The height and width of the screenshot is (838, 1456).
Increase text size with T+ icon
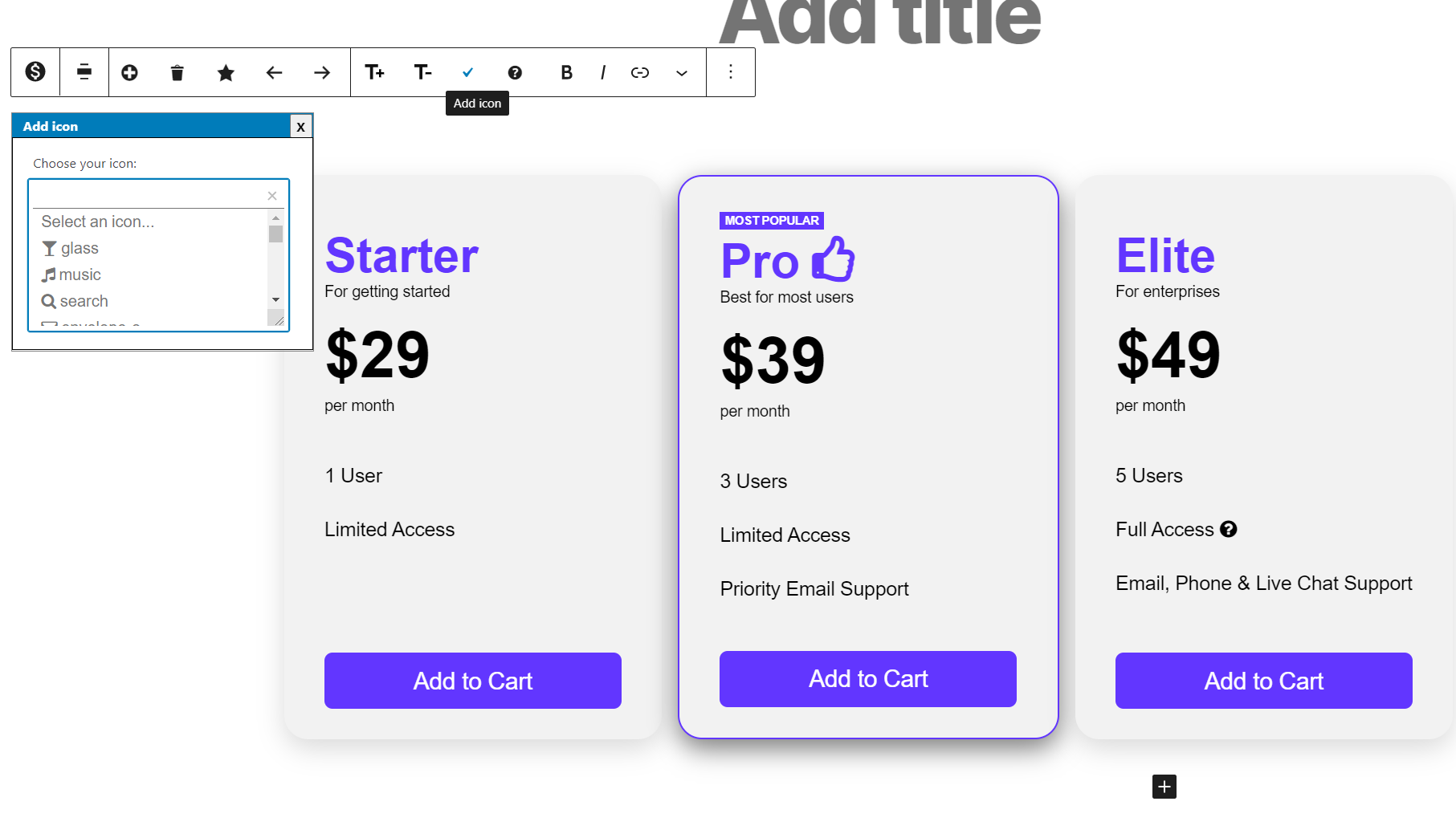[x=374, y=72]
